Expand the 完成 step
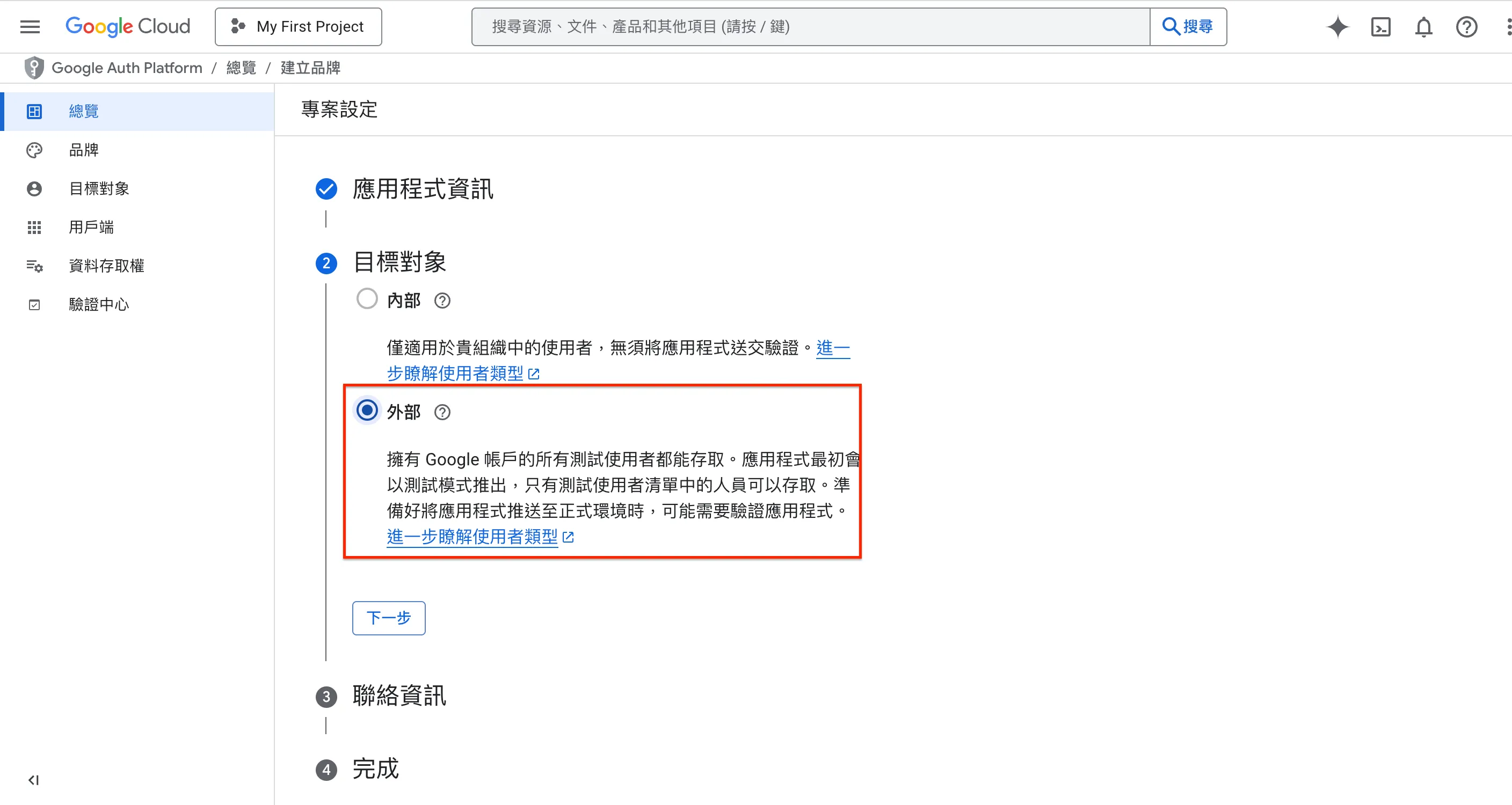This screenshot has height=805, width=1512. coord(376,769)
